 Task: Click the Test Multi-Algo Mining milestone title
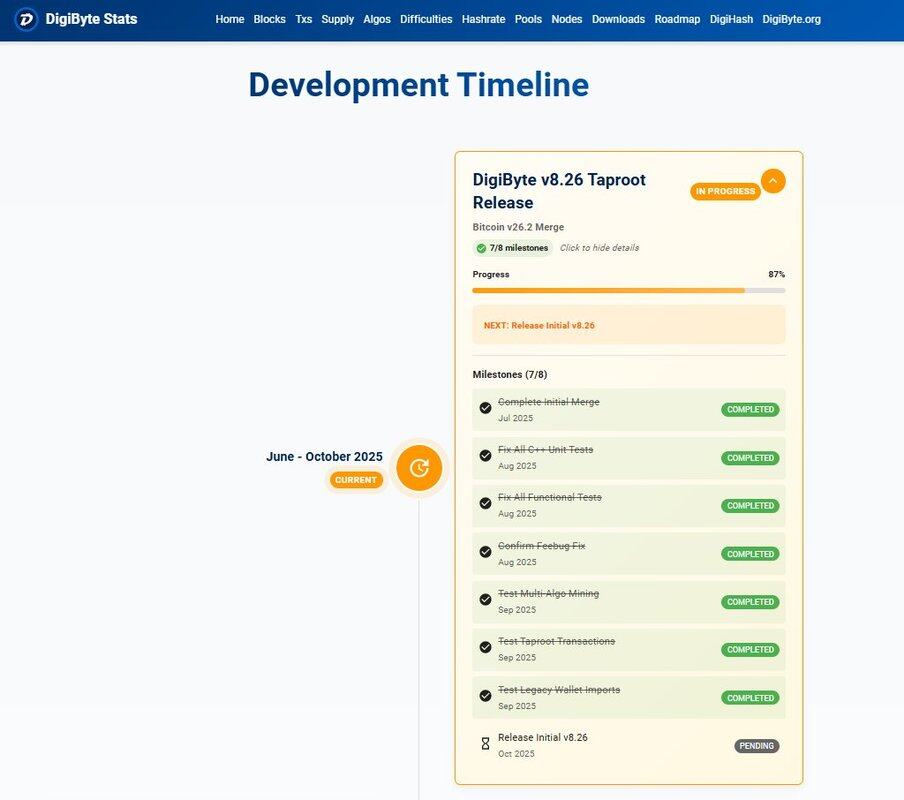(x=549, y=594)
